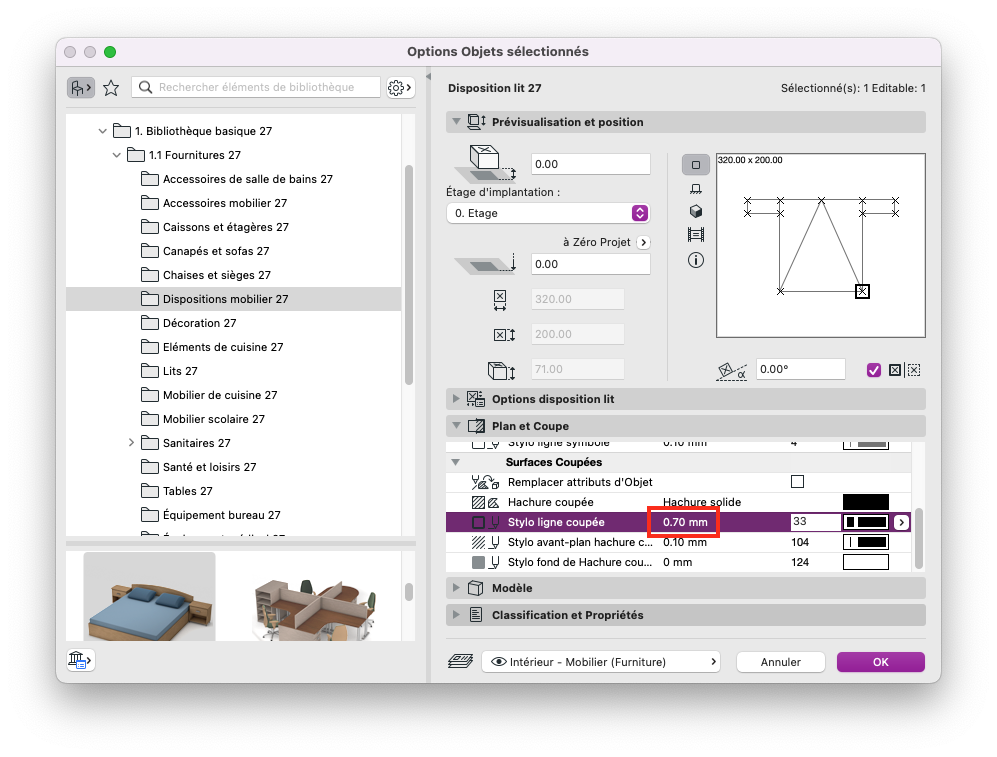Switch preview to 2D plan view
This screenshot has height=757, width=997.
click(696, 165)
